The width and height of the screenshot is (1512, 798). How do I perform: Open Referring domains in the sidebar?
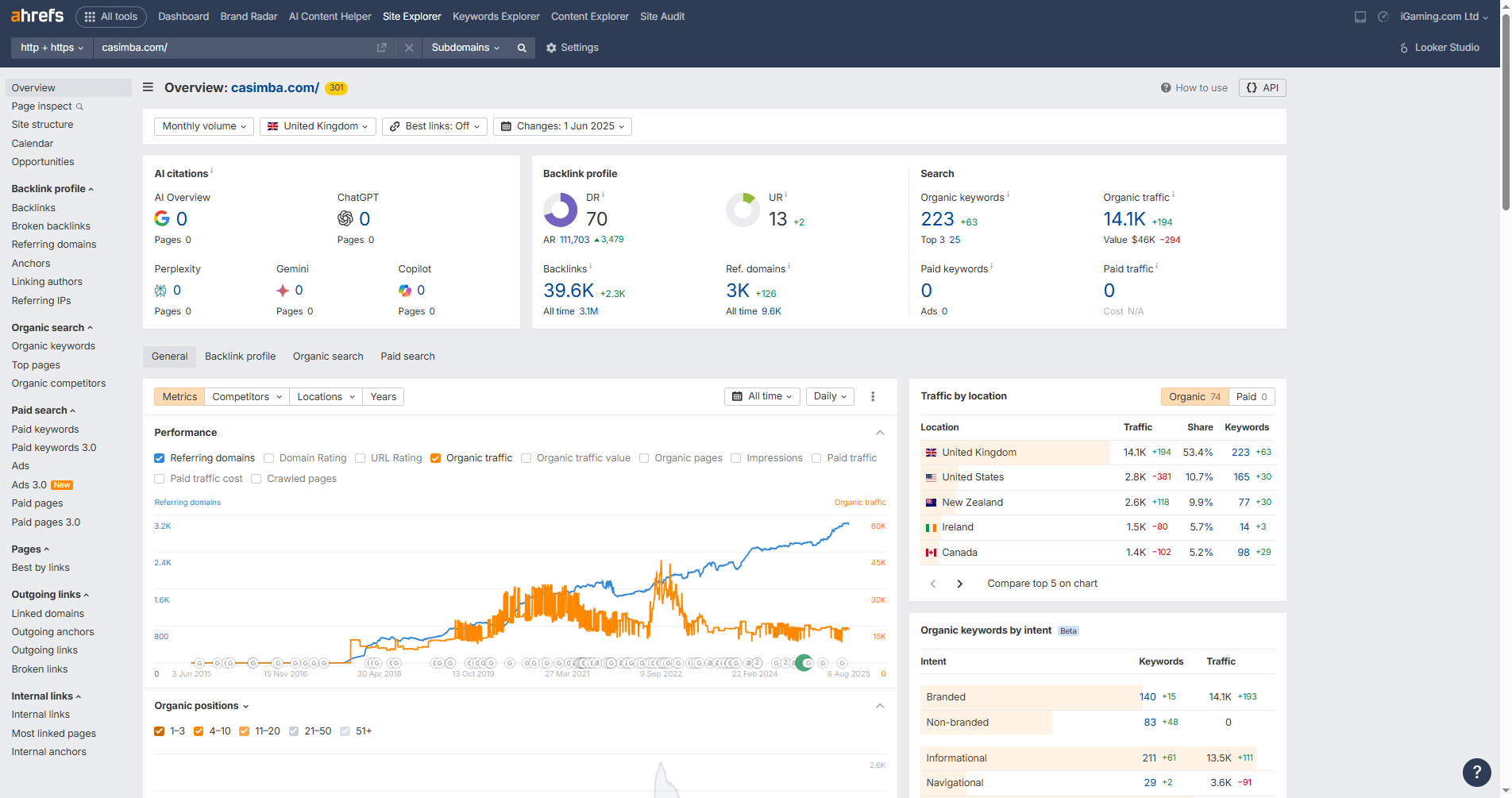click(54, 245)
